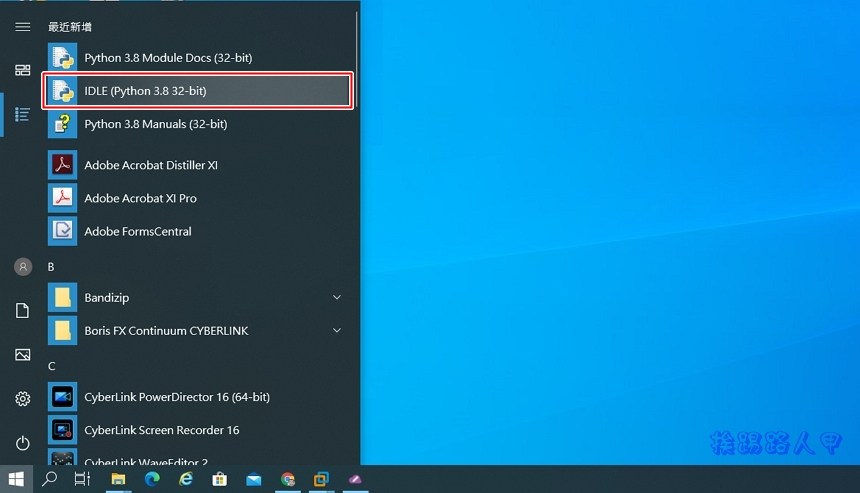Screen dimensions: 860x493
Task: Click the letter B section header
Action: [51, 267]
